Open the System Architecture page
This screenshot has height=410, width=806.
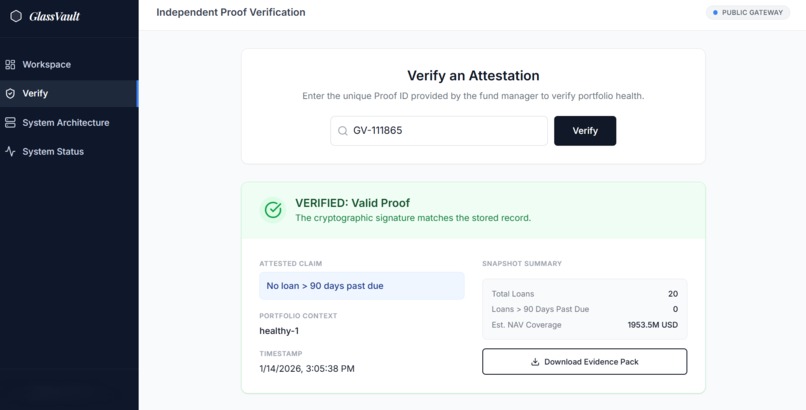pyautogui.click(x=66, y=123)
